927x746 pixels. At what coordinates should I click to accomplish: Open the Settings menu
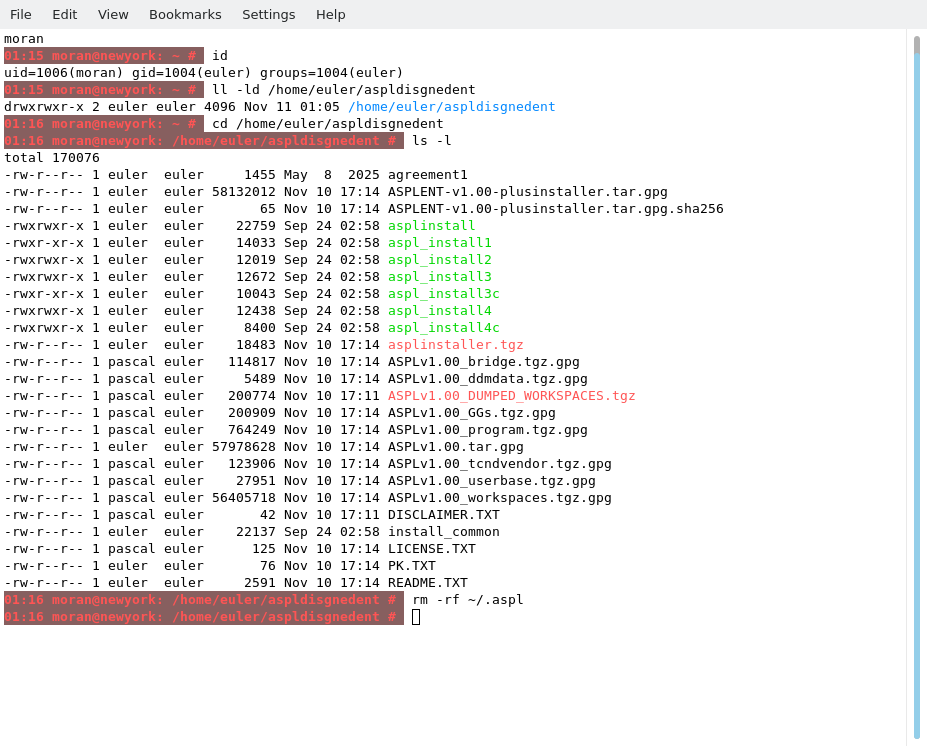[x=268, y=14]
